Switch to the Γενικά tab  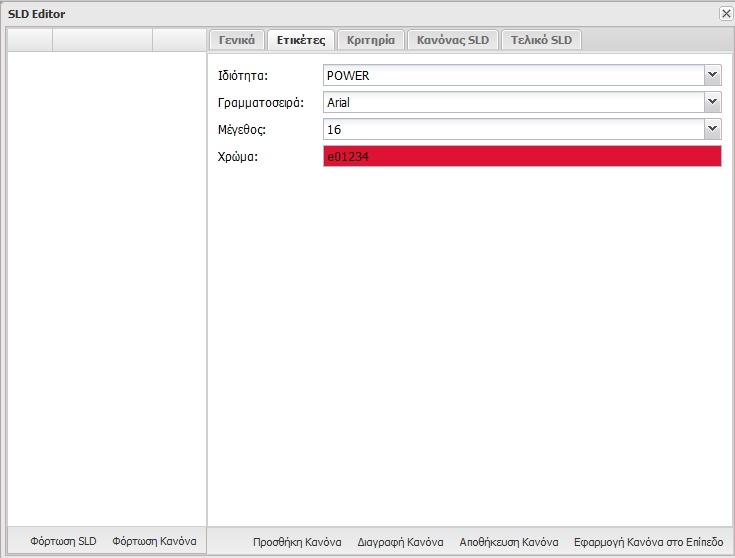(x=237, y=41)
